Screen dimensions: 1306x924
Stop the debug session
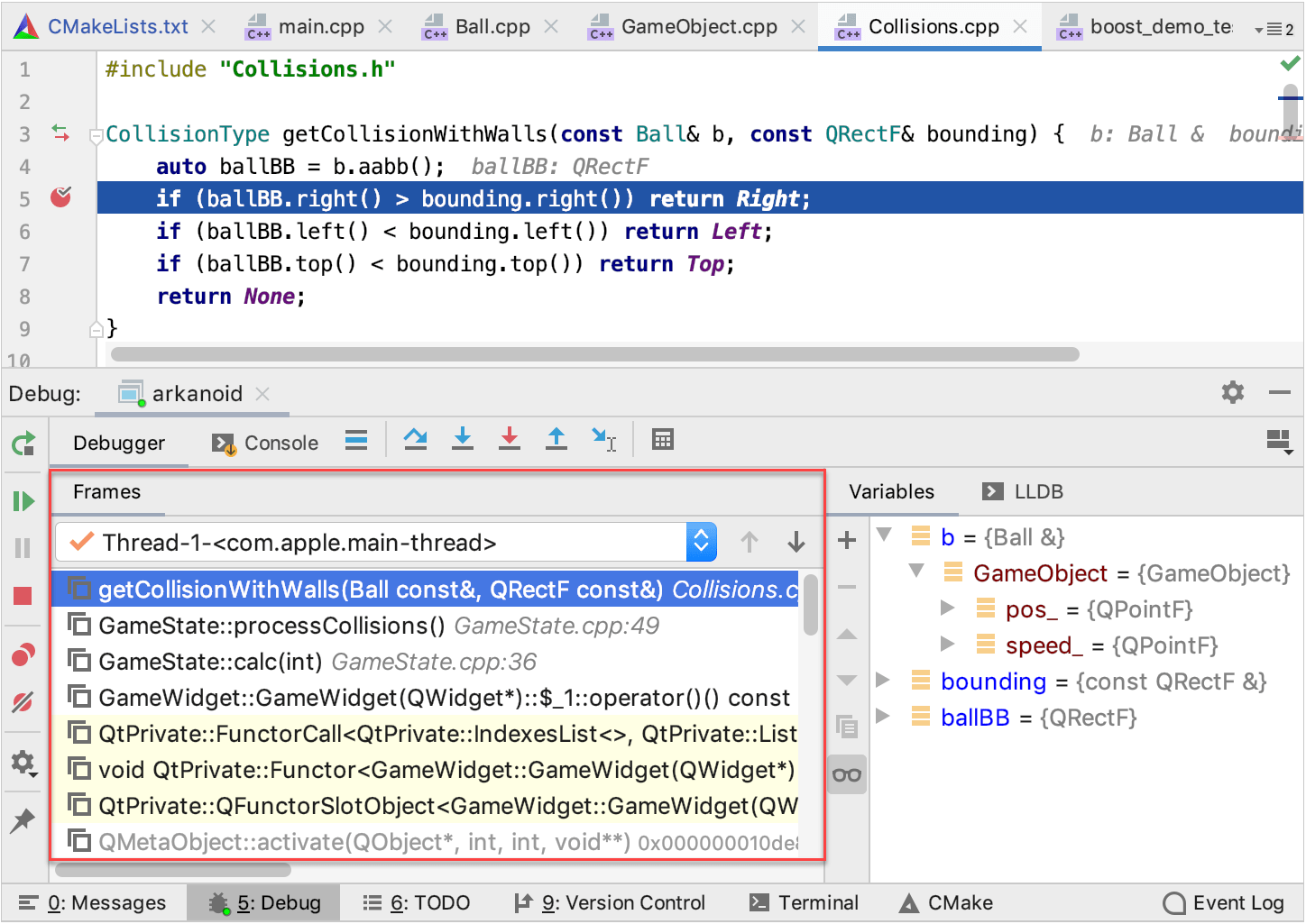point(23,596)
